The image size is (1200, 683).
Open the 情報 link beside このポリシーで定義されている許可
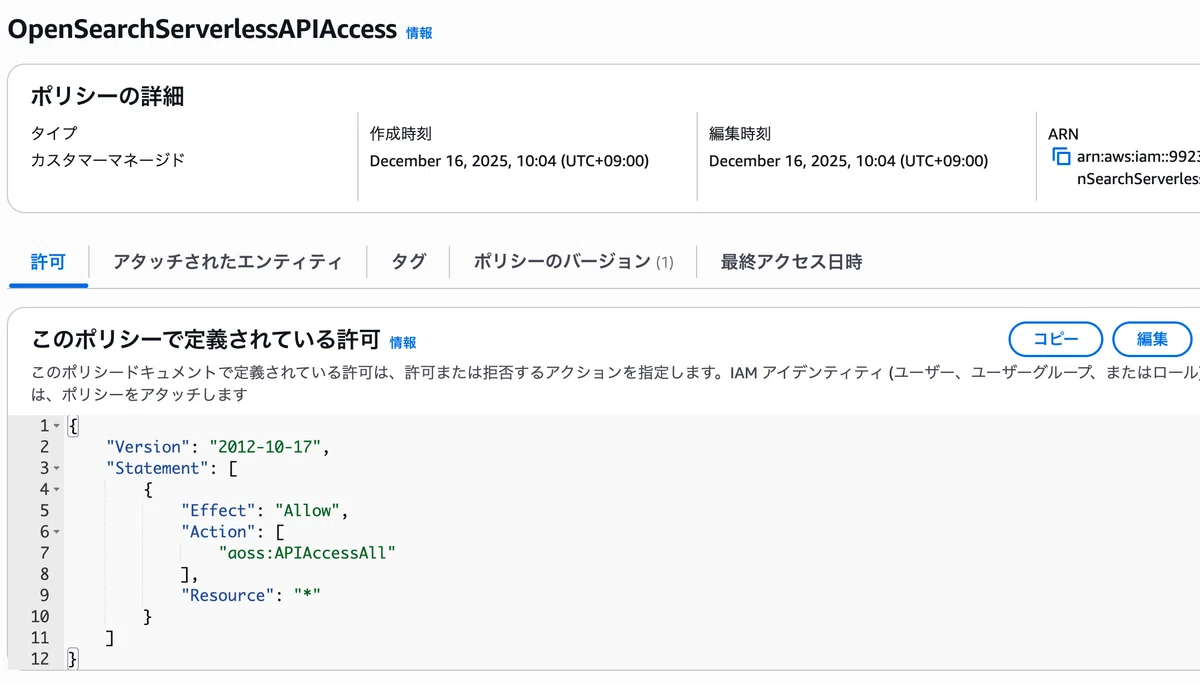coord(403,342)
